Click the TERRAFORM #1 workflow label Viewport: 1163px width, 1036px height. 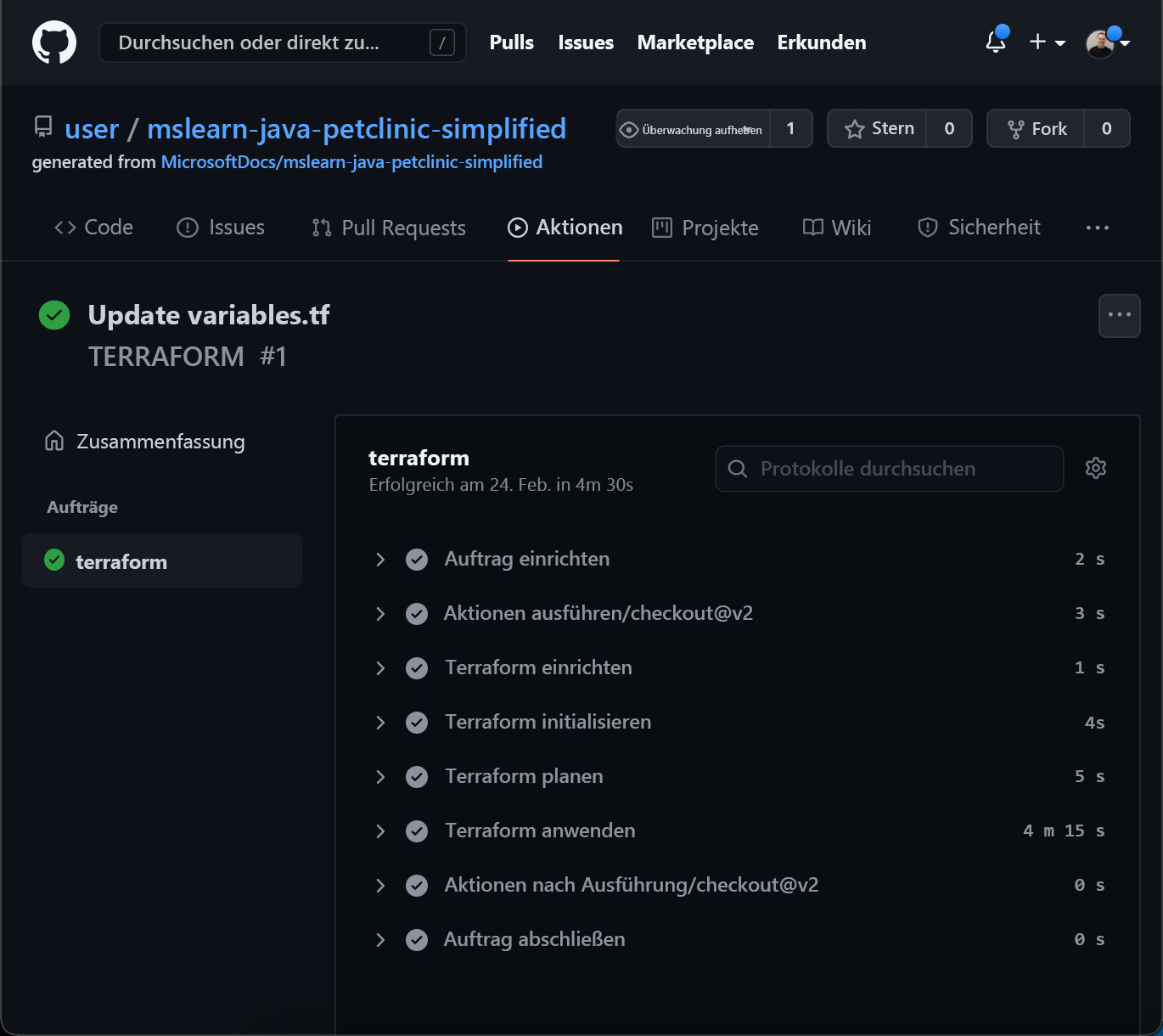188,357
